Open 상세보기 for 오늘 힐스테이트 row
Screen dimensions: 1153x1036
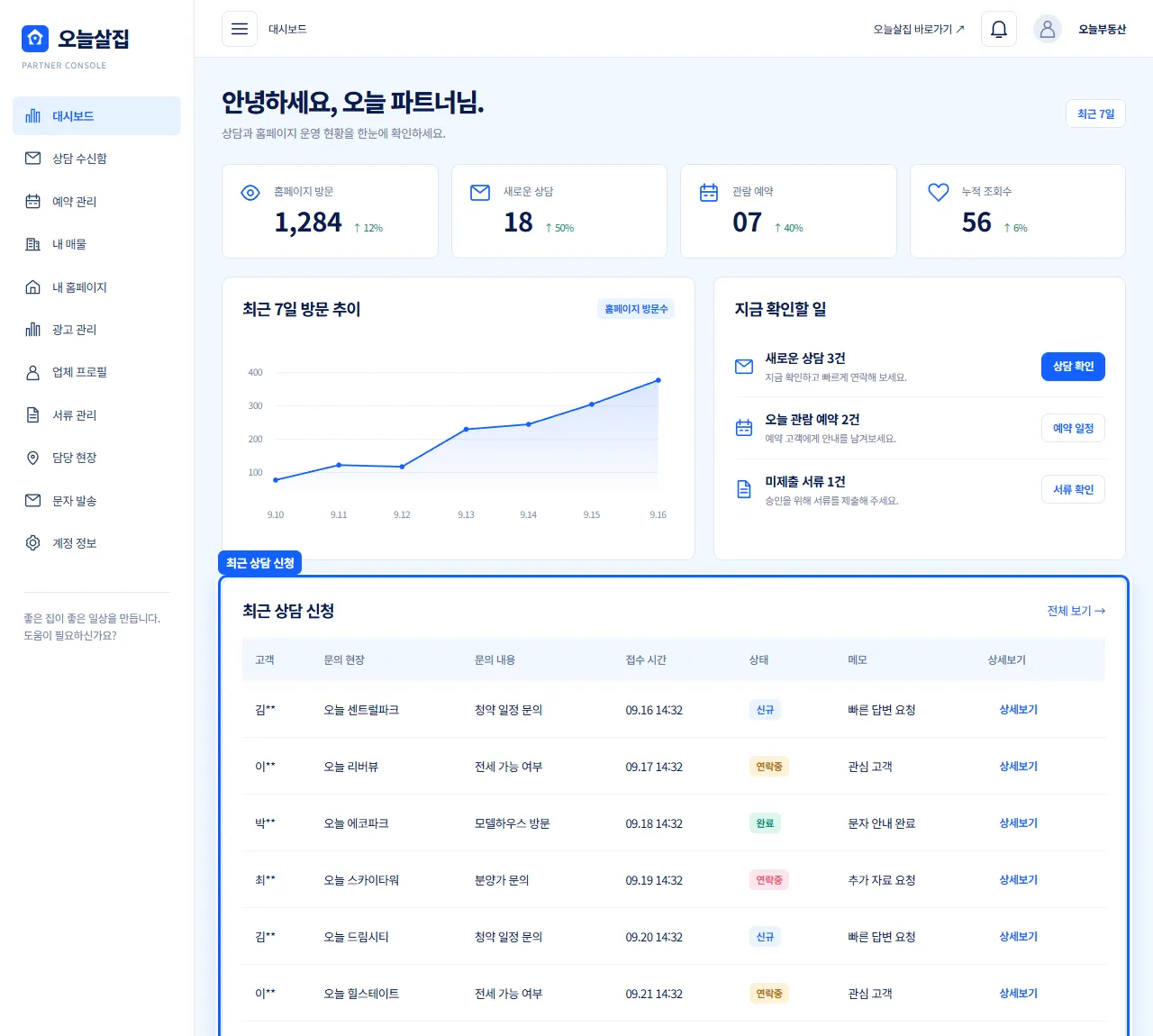coord(1018,994)
